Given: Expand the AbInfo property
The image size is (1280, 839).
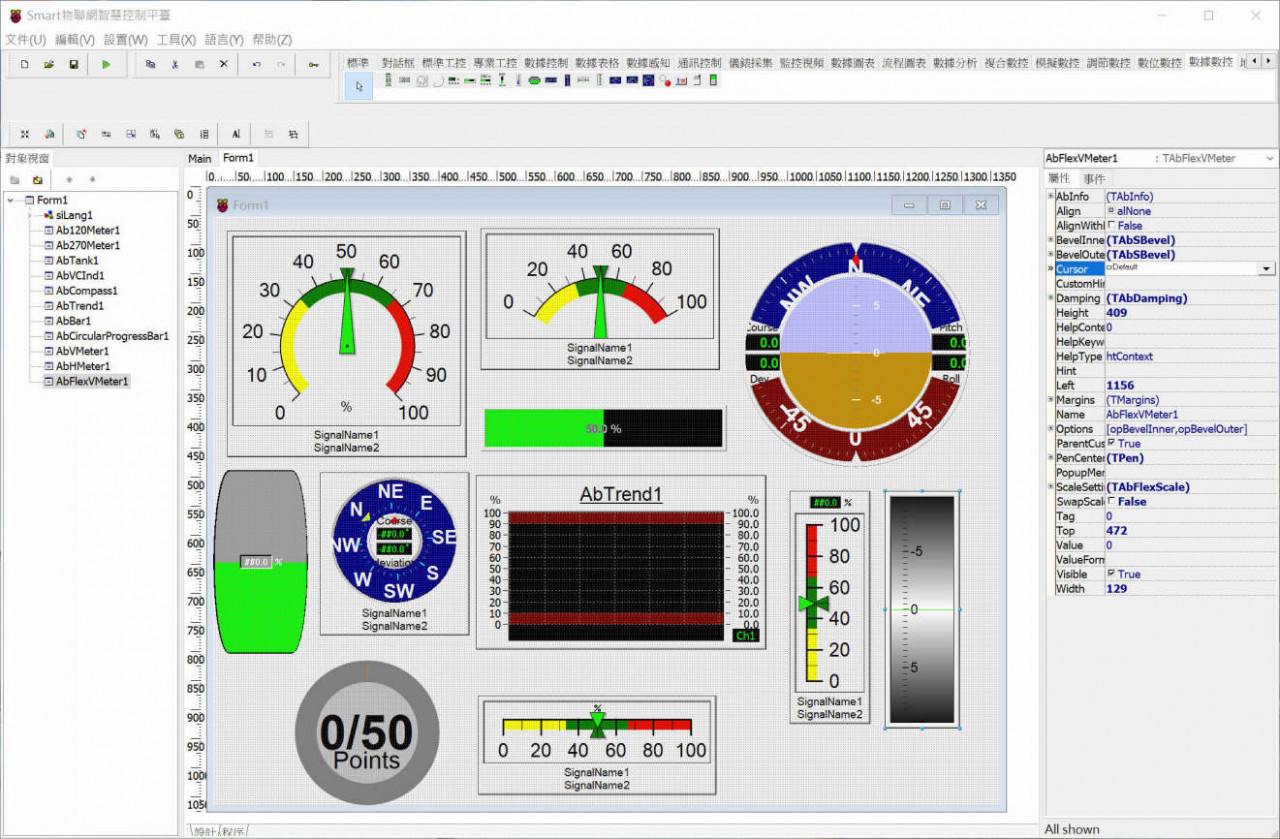Looking at the screenshot, I should [x=1050, y=197].
